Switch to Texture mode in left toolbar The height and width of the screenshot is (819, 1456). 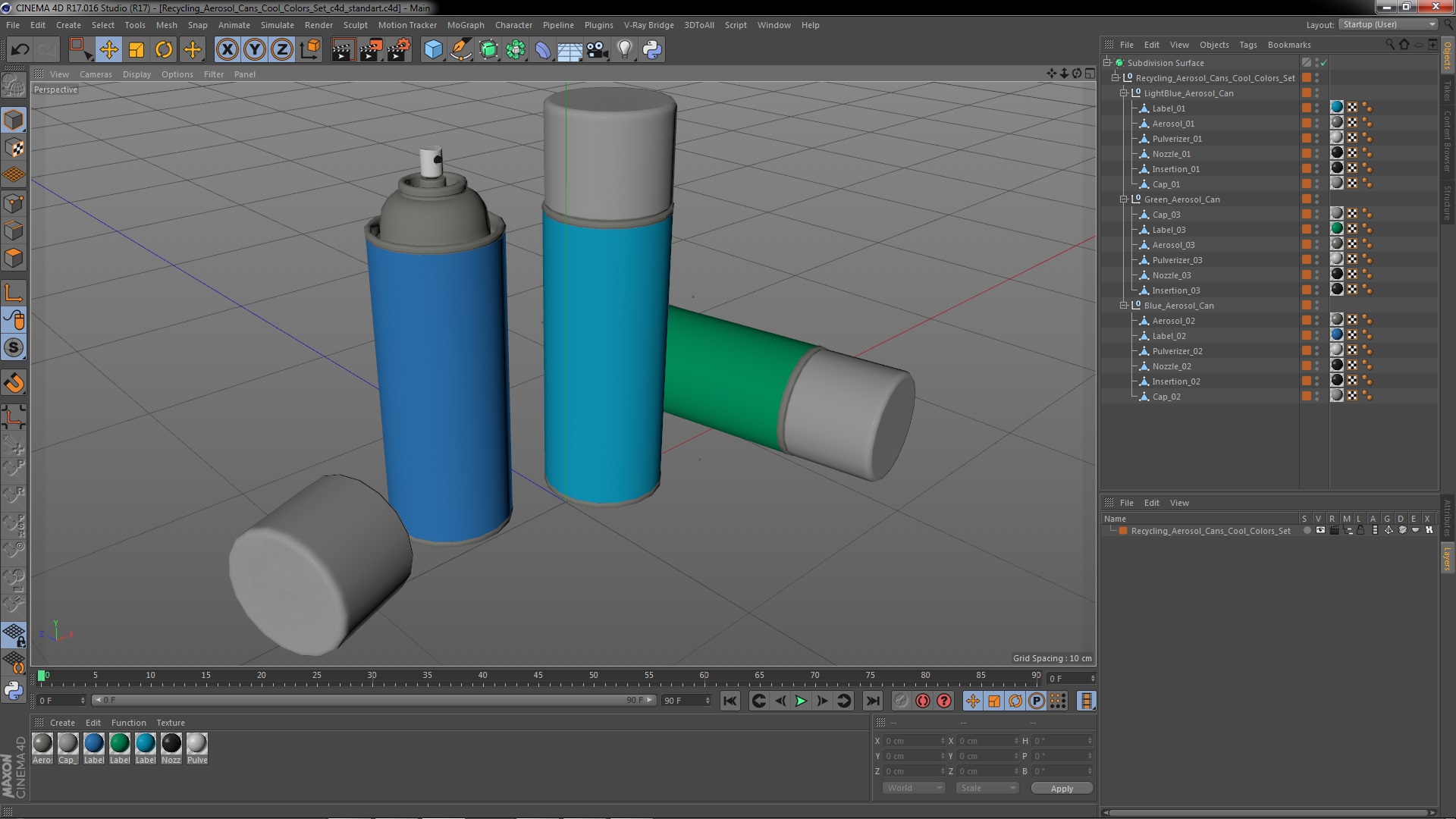point(14,148)
